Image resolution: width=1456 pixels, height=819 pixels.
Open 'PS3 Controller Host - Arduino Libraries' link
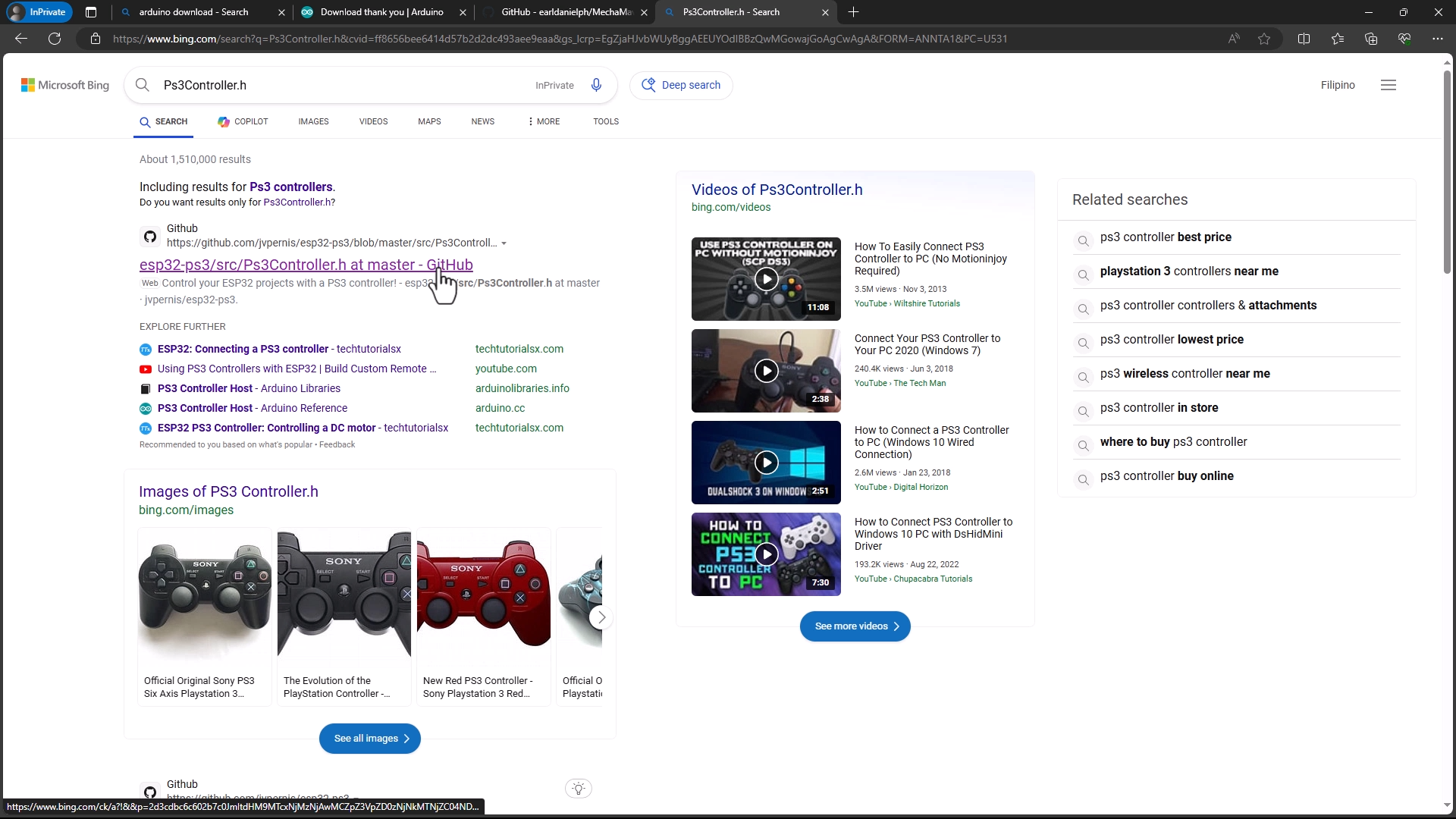point(249,388)
